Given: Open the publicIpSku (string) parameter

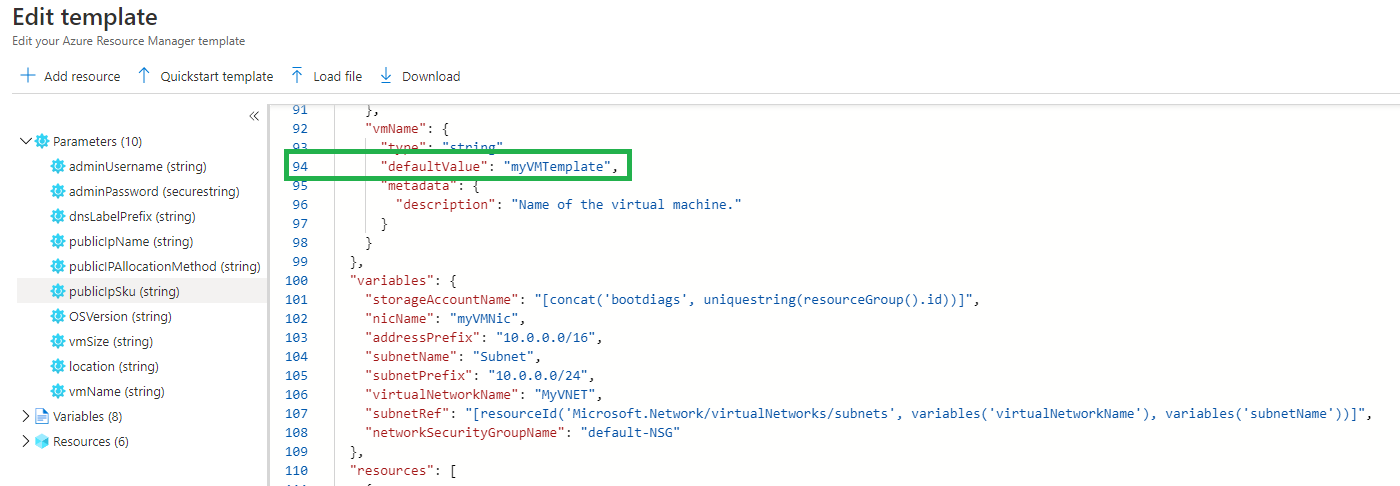Looking at the screenshot, I should (x=124, y=292).
